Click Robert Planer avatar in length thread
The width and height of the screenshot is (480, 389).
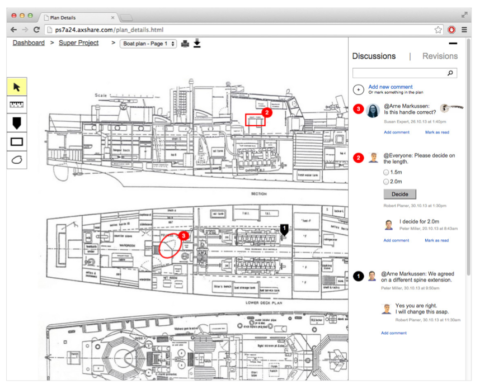[x=373, y=158]
